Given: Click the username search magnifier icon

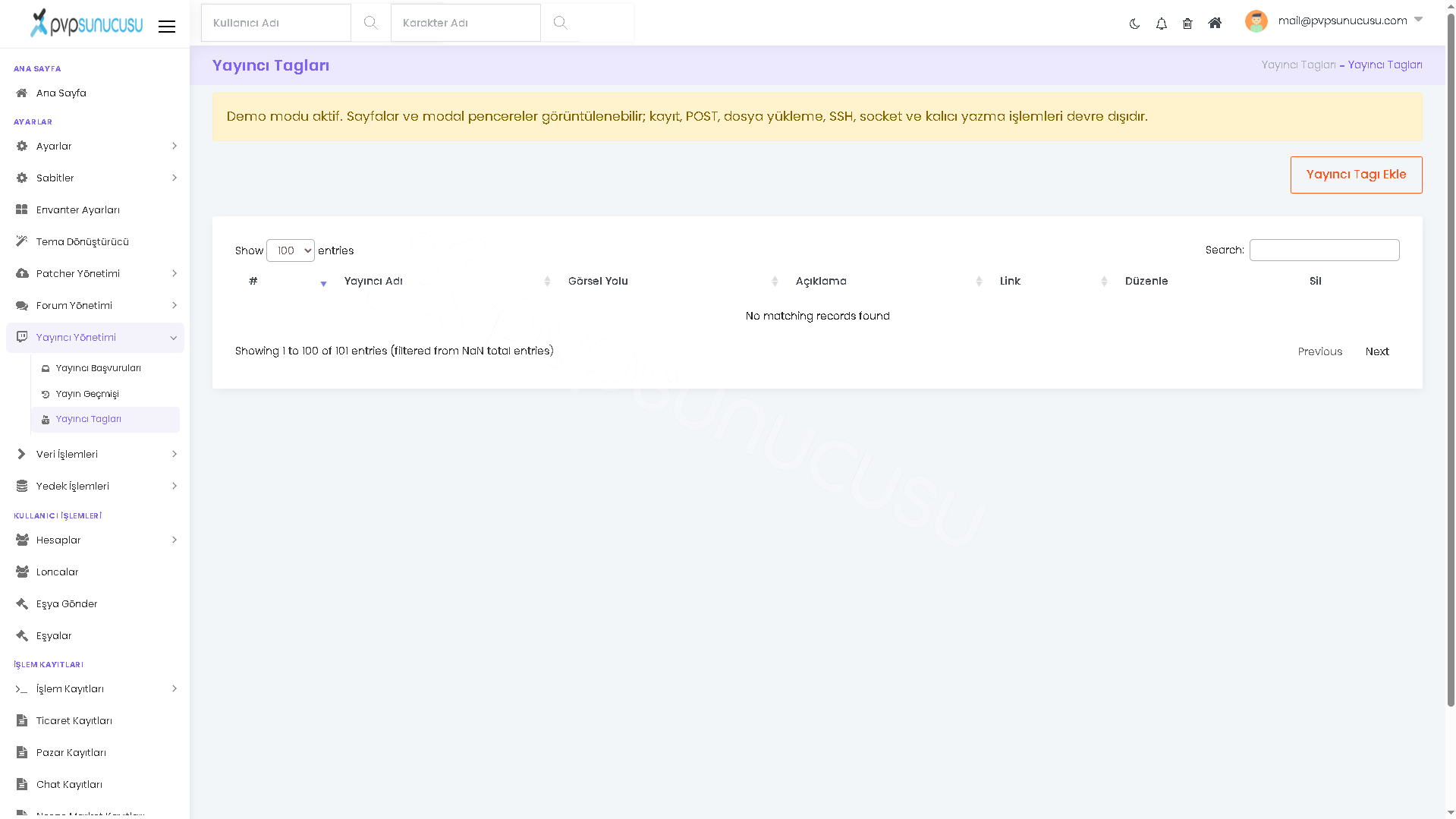Looking at the screenshot, I should click(370, 23).
